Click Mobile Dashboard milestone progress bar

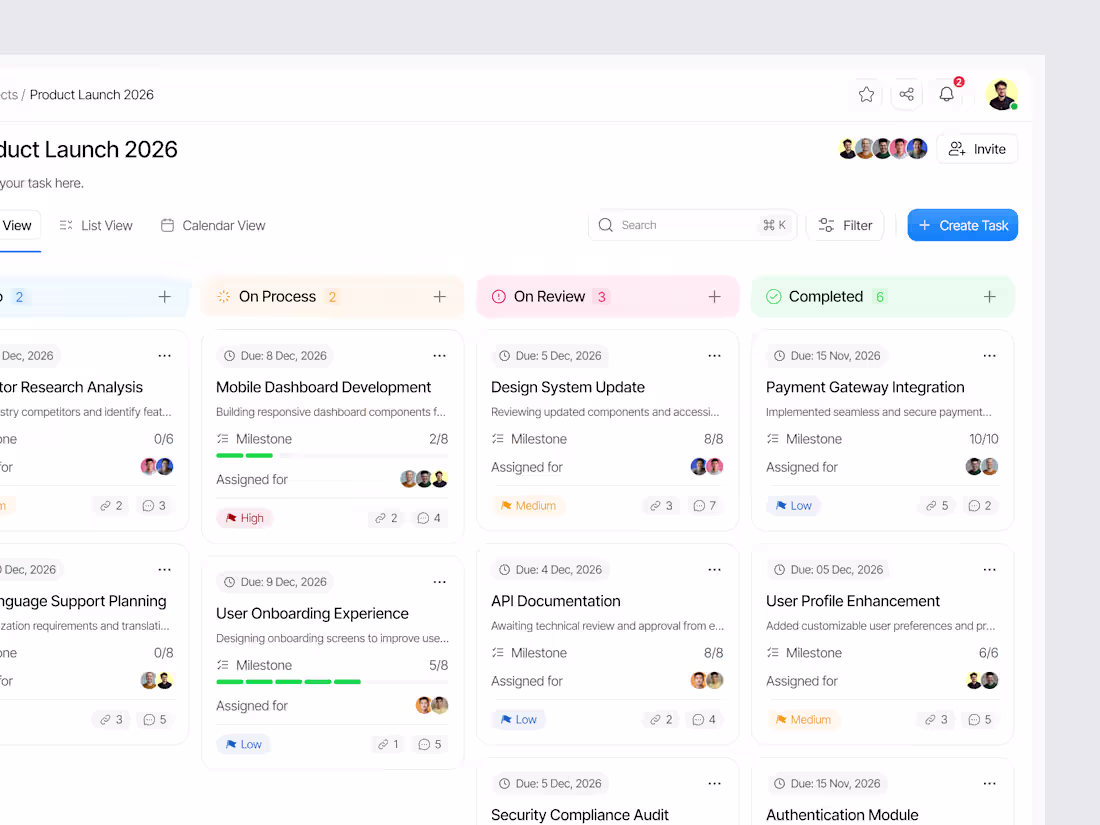332,455
